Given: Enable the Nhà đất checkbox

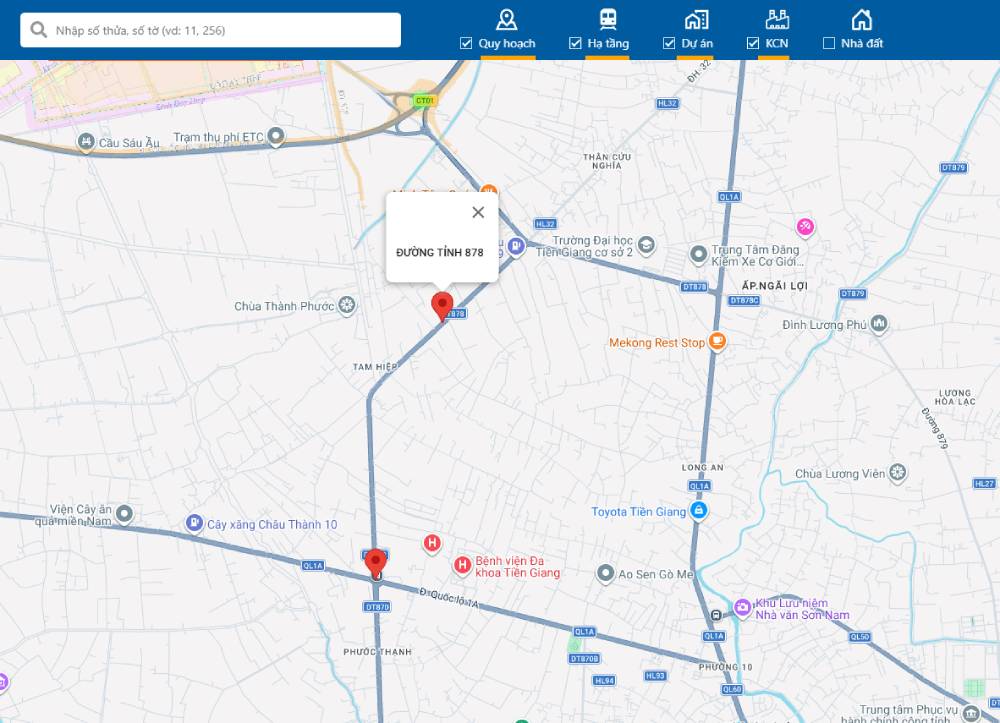Looking at the screenshot, I should coord(828,43).
